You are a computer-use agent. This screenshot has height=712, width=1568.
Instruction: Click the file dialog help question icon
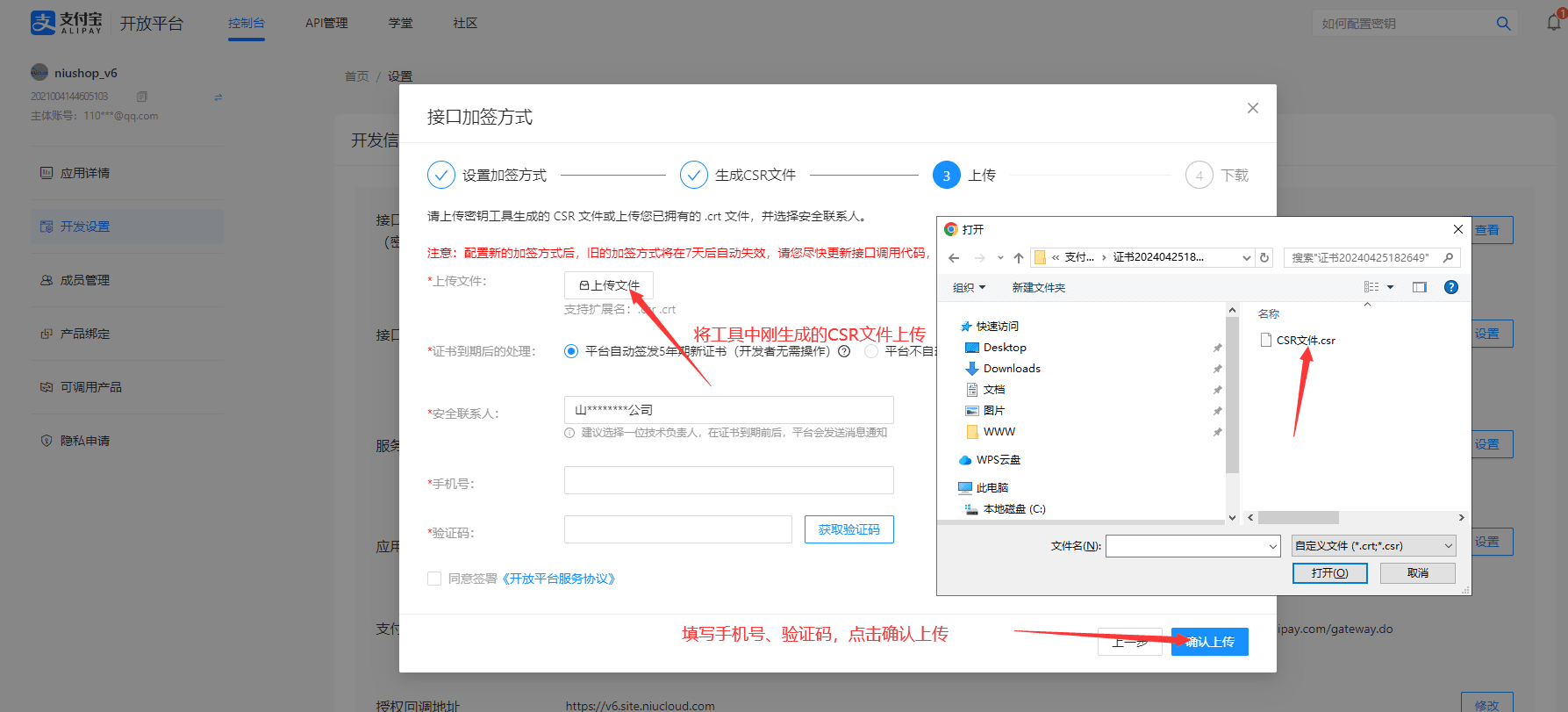pyautogui.click(x=1451, y=287)
